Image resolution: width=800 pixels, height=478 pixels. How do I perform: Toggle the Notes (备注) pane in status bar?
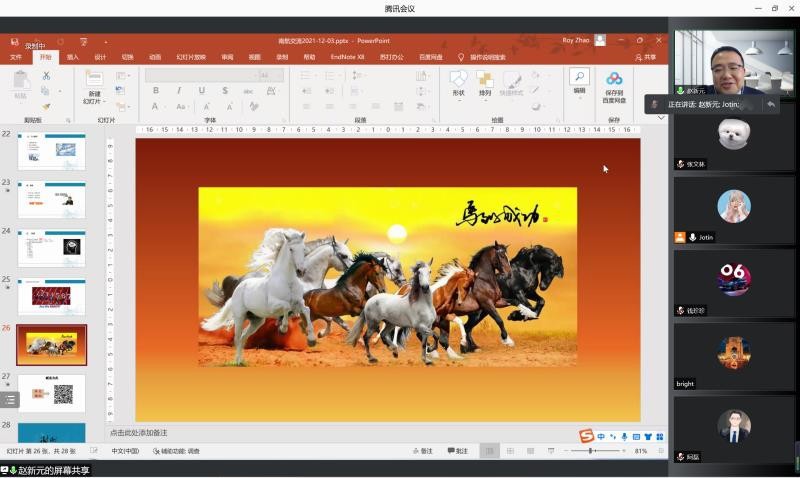[x=421, y=451]
